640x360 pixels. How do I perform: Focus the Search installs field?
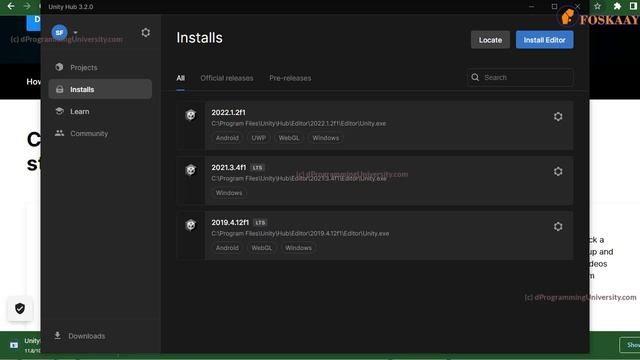point(520,78)
